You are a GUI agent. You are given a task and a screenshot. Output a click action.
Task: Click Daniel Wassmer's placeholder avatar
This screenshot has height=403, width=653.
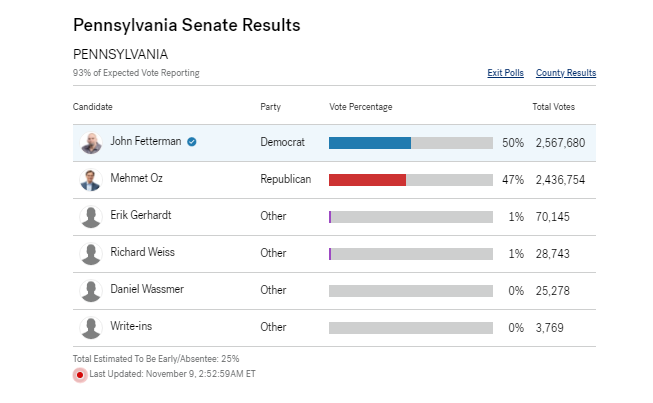coord(91,291)
